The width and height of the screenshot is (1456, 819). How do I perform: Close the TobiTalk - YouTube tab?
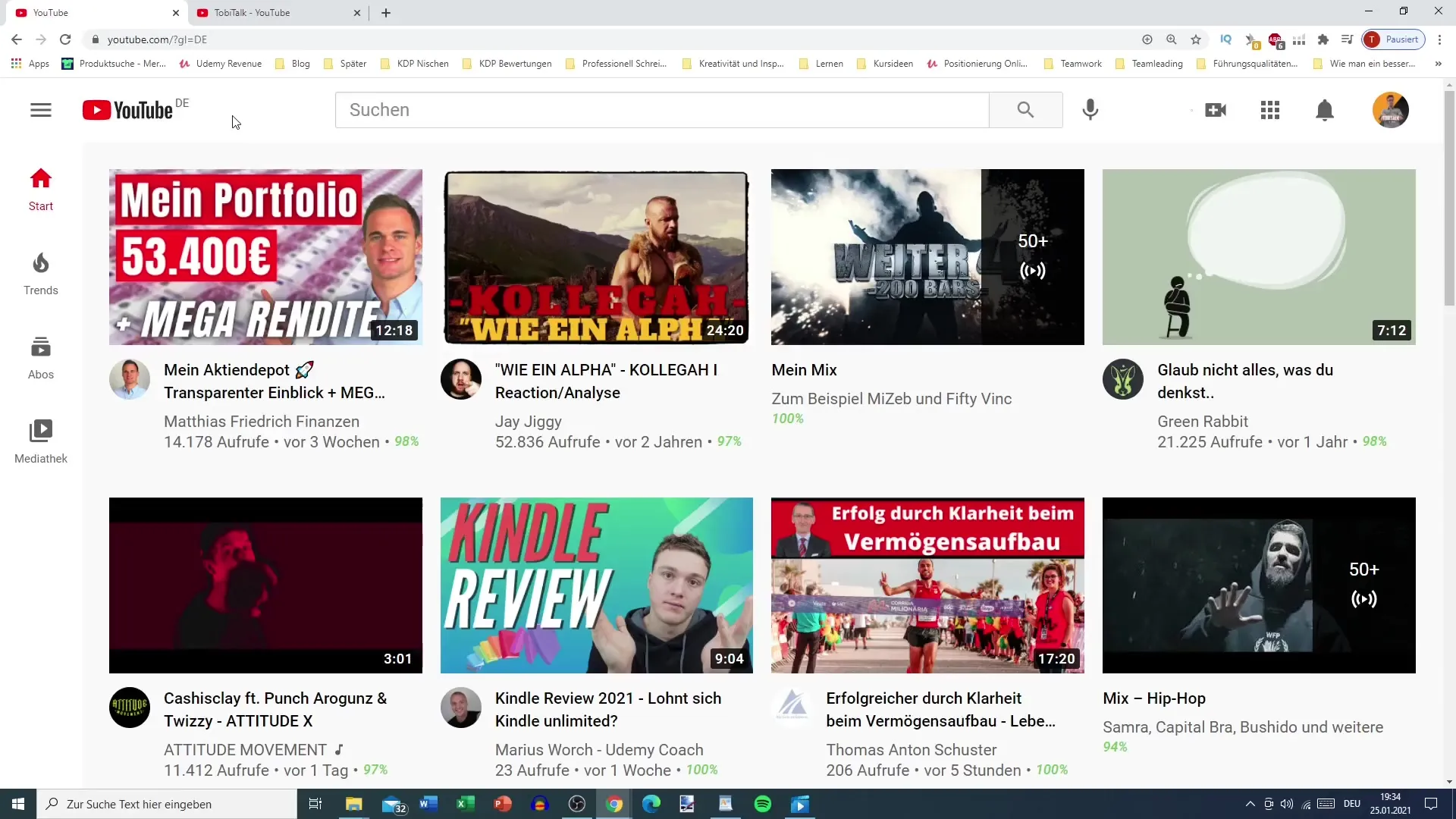click(357, 13)
